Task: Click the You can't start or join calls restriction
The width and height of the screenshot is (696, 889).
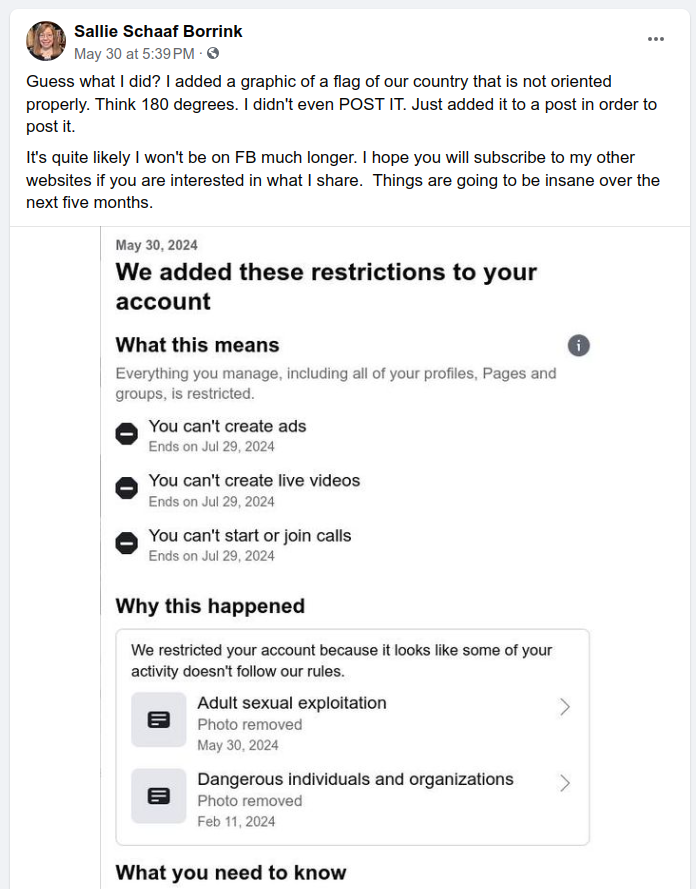Action: tap(250, 536)
